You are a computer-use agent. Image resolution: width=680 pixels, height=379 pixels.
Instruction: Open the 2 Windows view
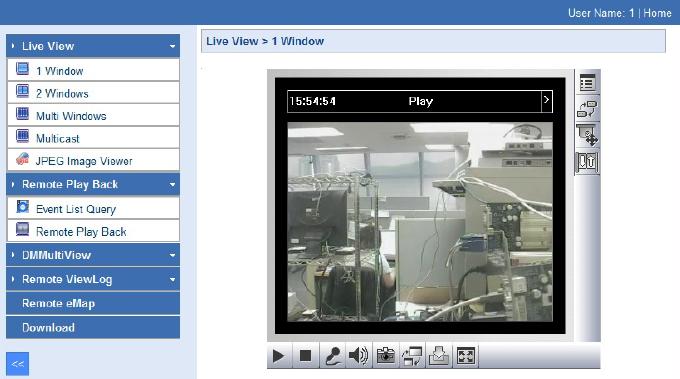[93, 93]
